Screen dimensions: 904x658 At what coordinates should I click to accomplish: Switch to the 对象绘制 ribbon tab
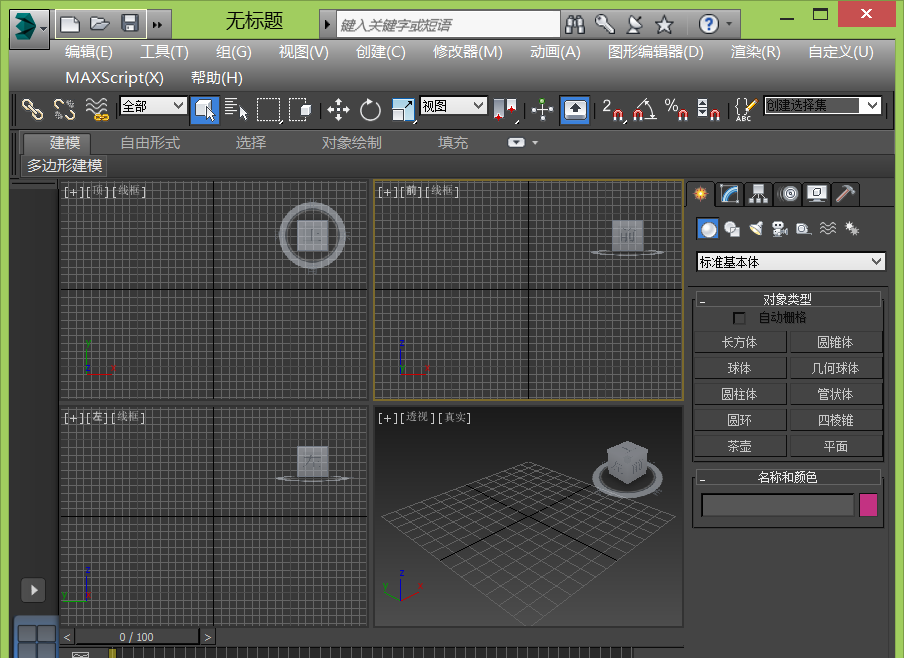[x=352, y=143]
